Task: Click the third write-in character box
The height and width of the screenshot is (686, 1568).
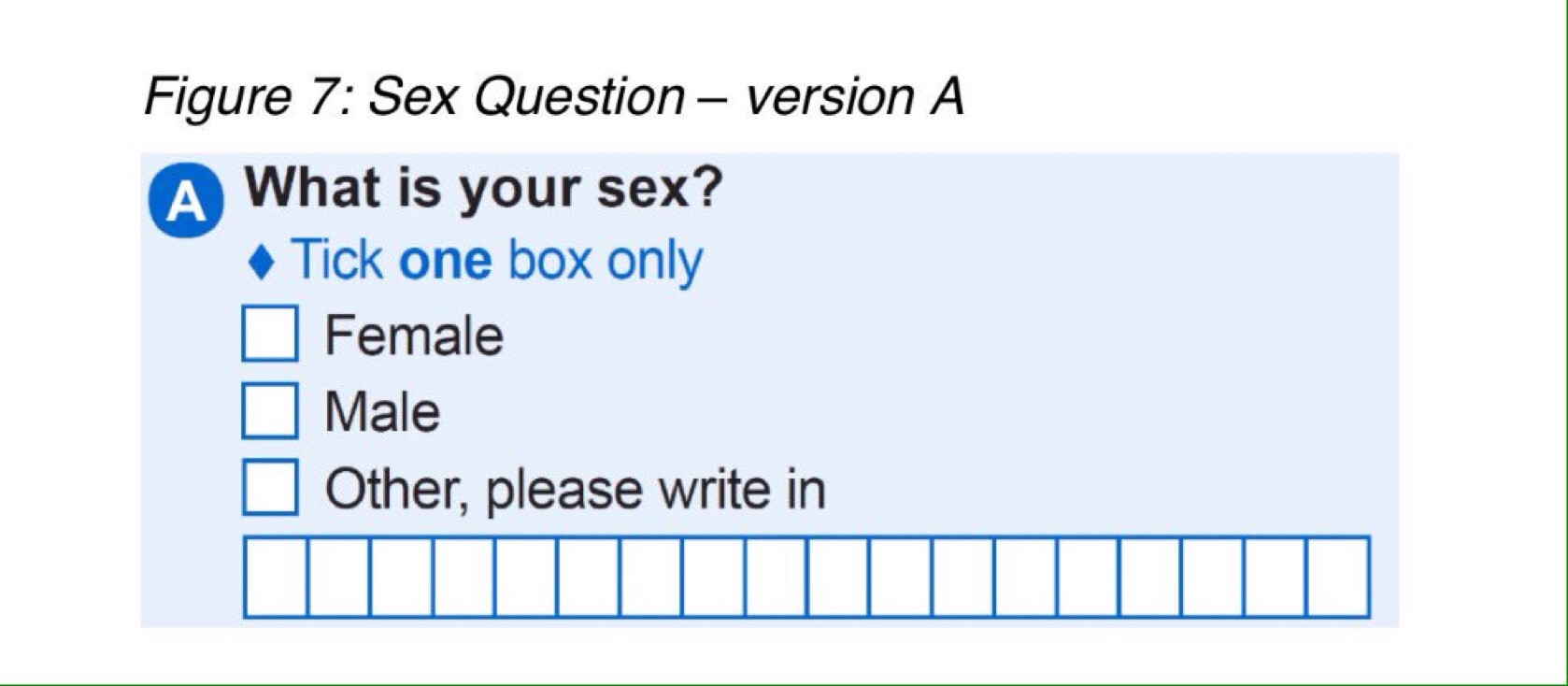Action: (x=401, y=577)
